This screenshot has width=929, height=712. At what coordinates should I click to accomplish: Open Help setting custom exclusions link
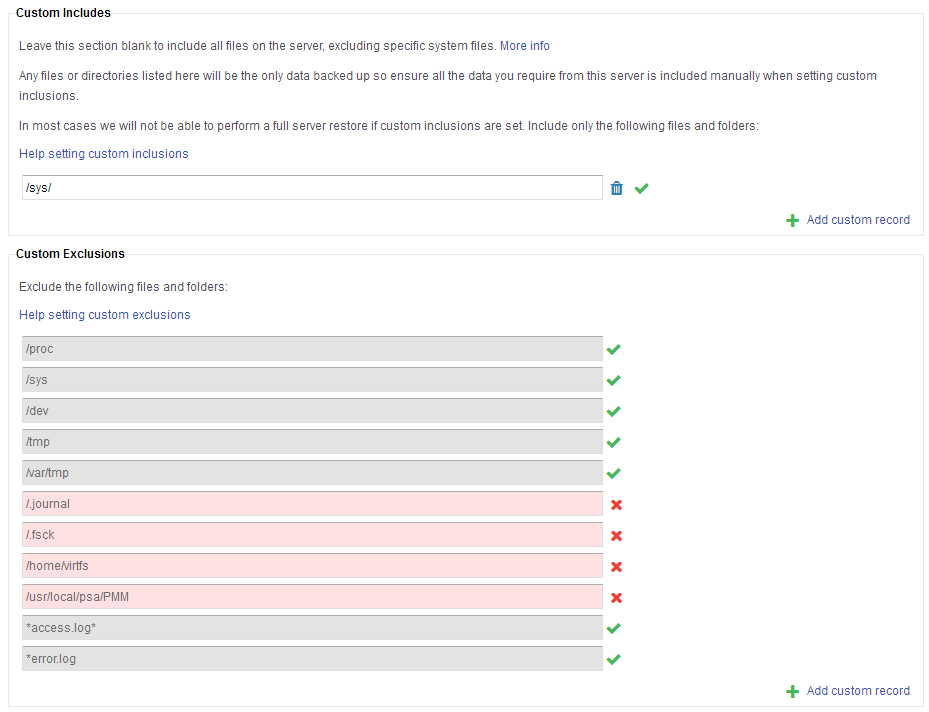coord(105,315)
